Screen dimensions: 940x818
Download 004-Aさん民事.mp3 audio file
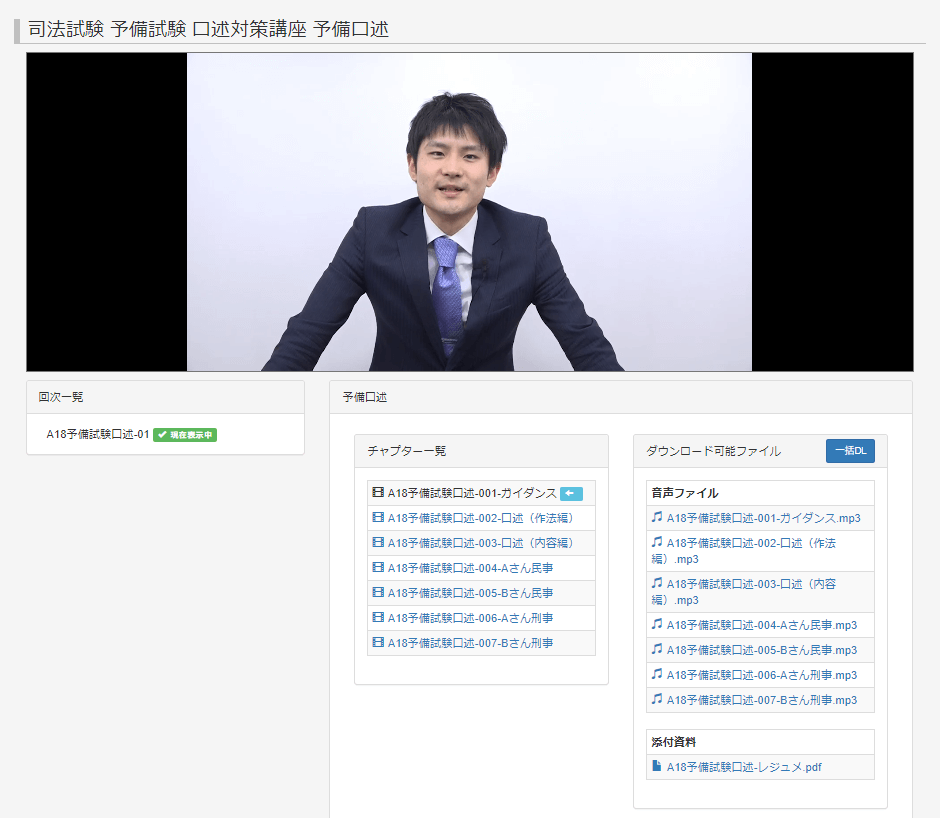[761, 625]
